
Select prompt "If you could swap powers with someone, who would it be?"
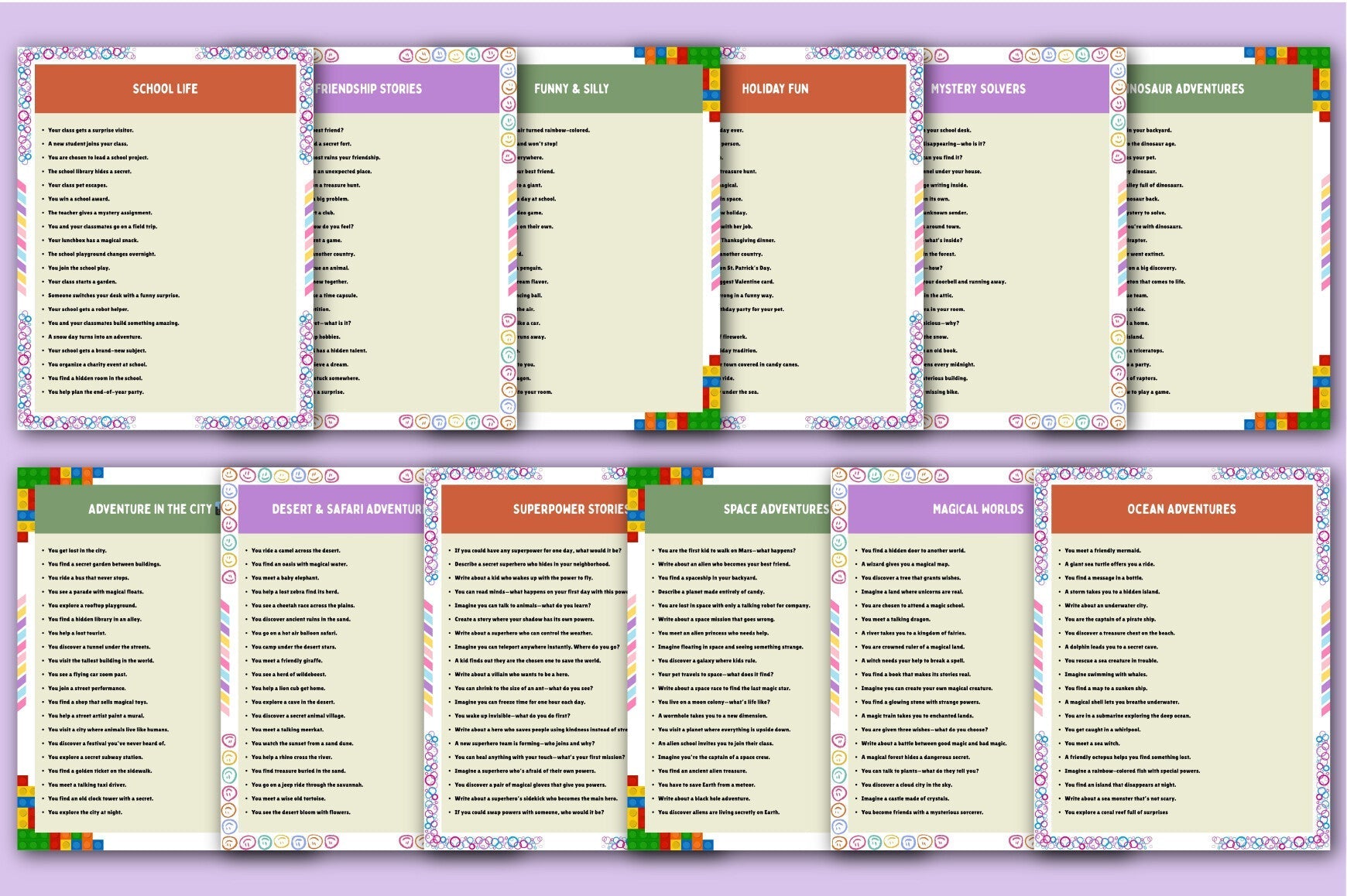pos(530,812)
